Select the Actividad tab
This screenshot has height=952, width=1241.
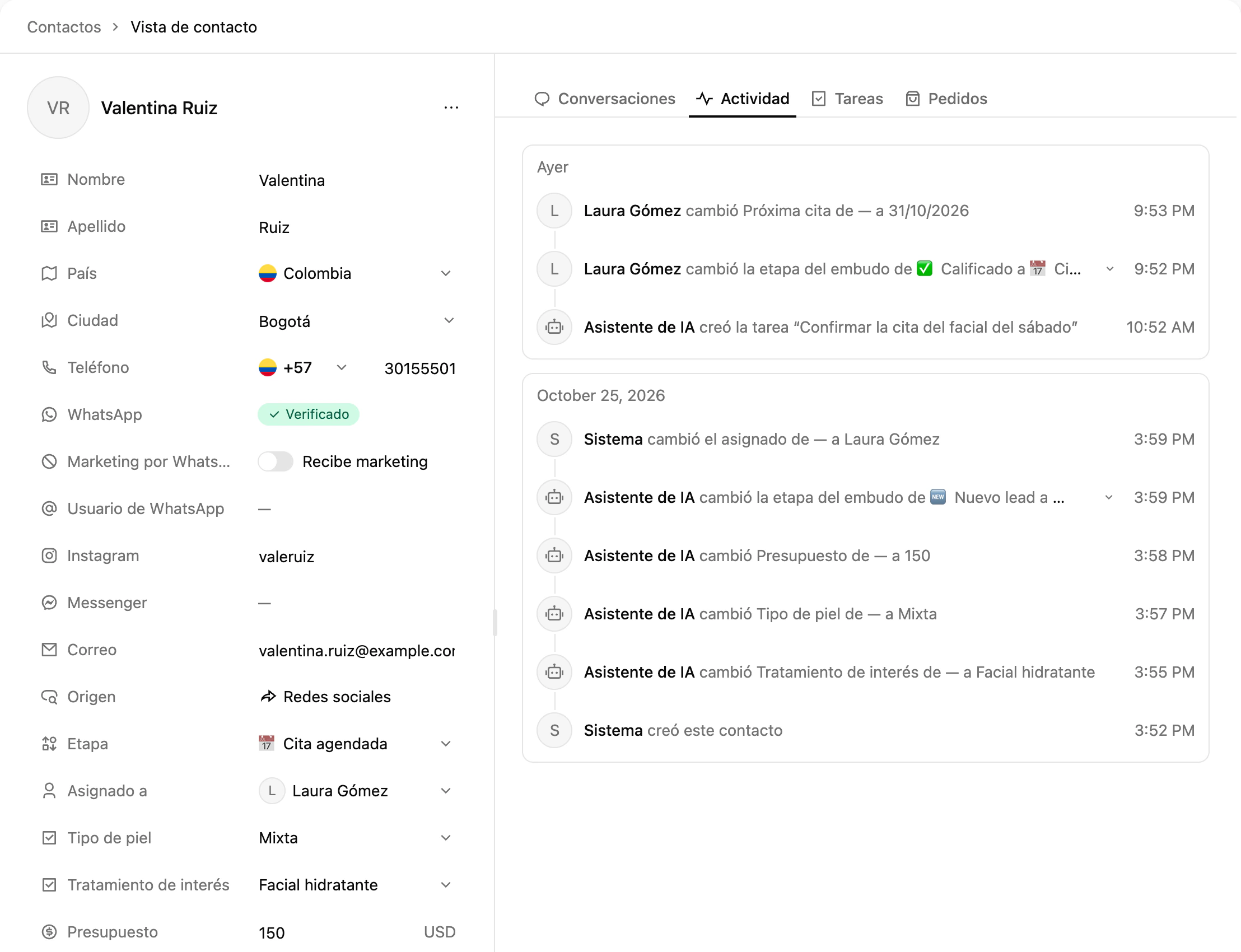coord(743,99)
